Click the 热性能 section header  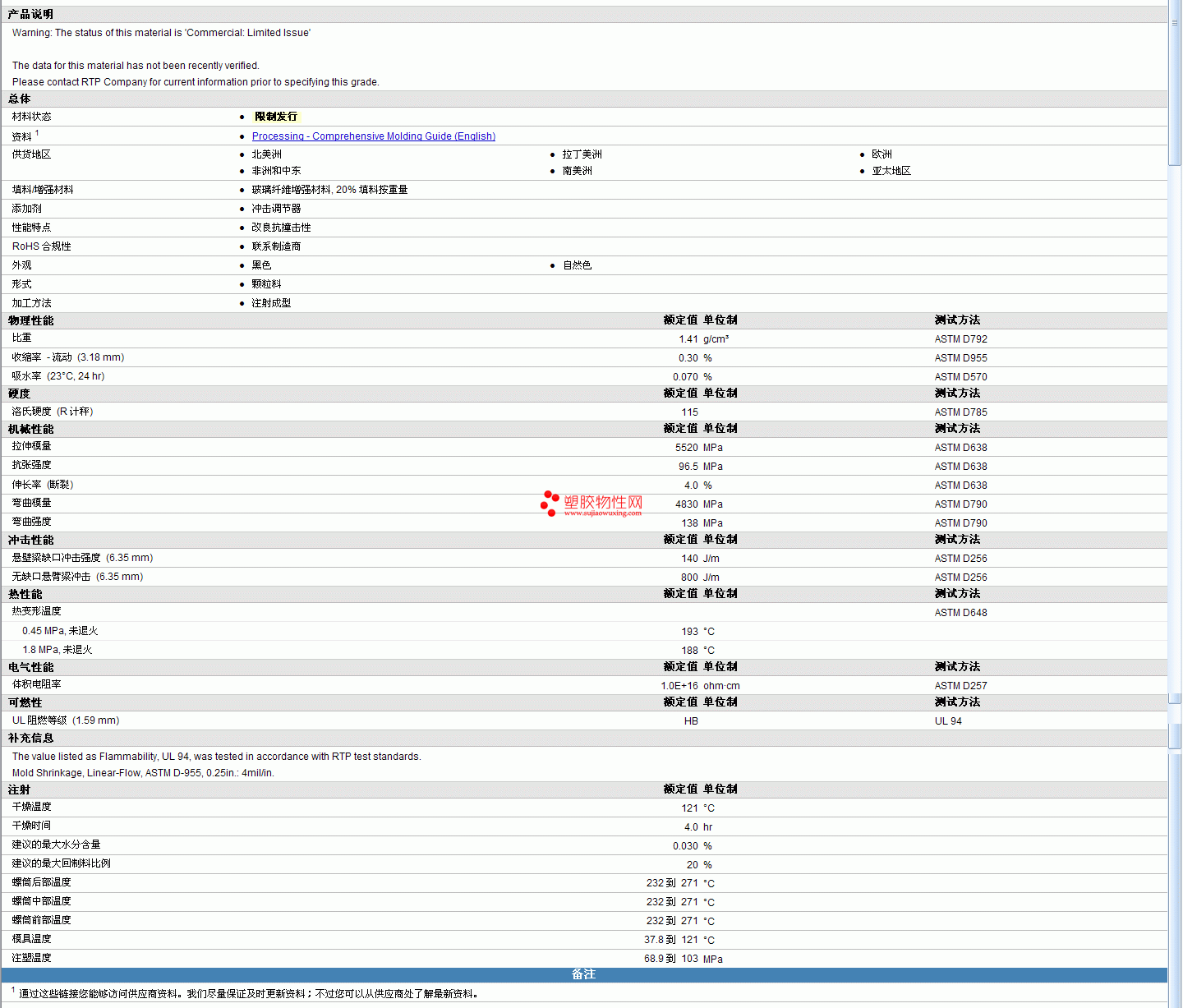[25, 594]
